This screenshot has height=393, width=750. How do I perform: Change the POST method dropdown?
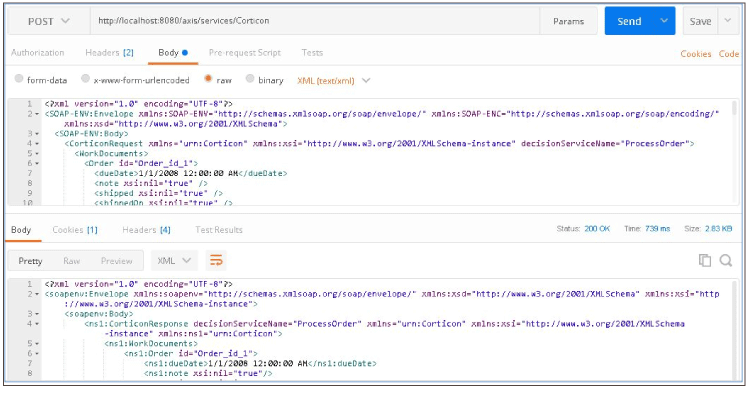click(49, 22)
